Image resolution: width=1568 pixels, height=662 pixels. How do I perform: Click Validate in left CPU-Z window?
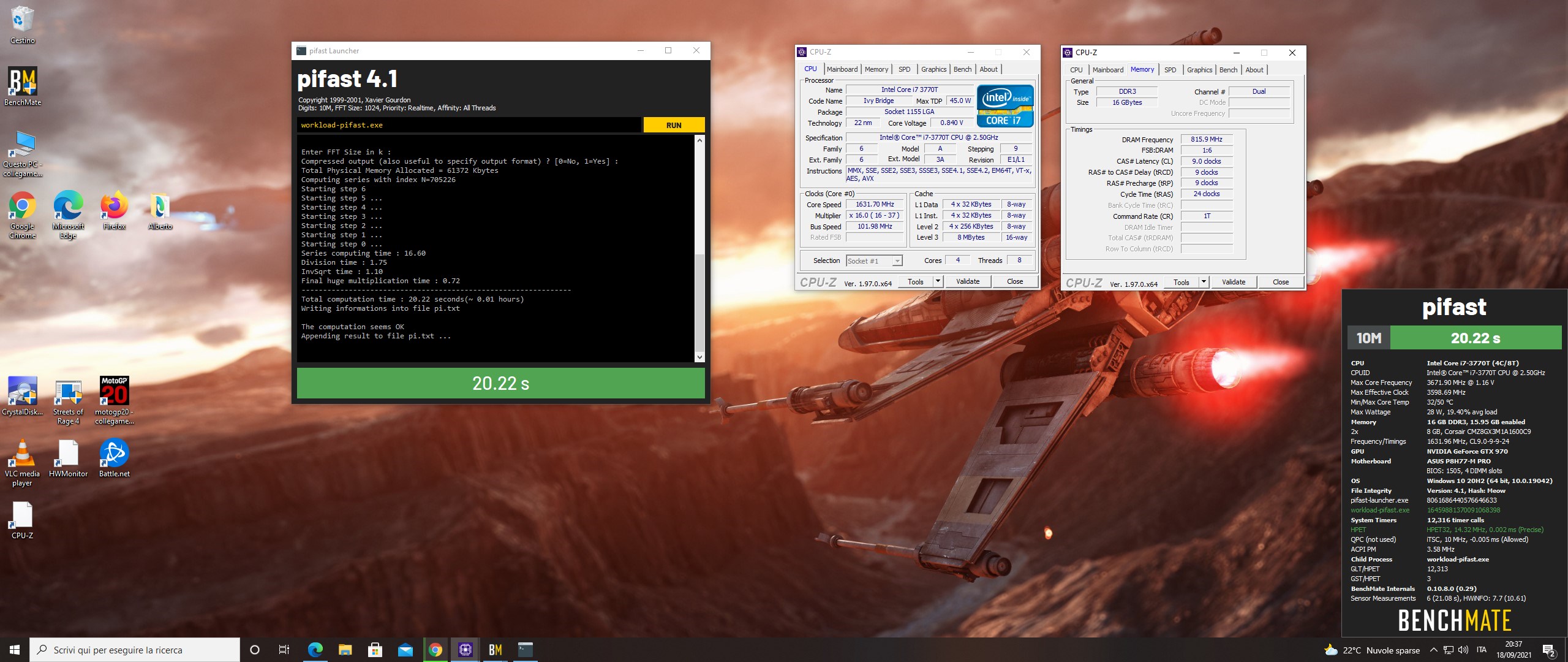click(x=968, y=281)
